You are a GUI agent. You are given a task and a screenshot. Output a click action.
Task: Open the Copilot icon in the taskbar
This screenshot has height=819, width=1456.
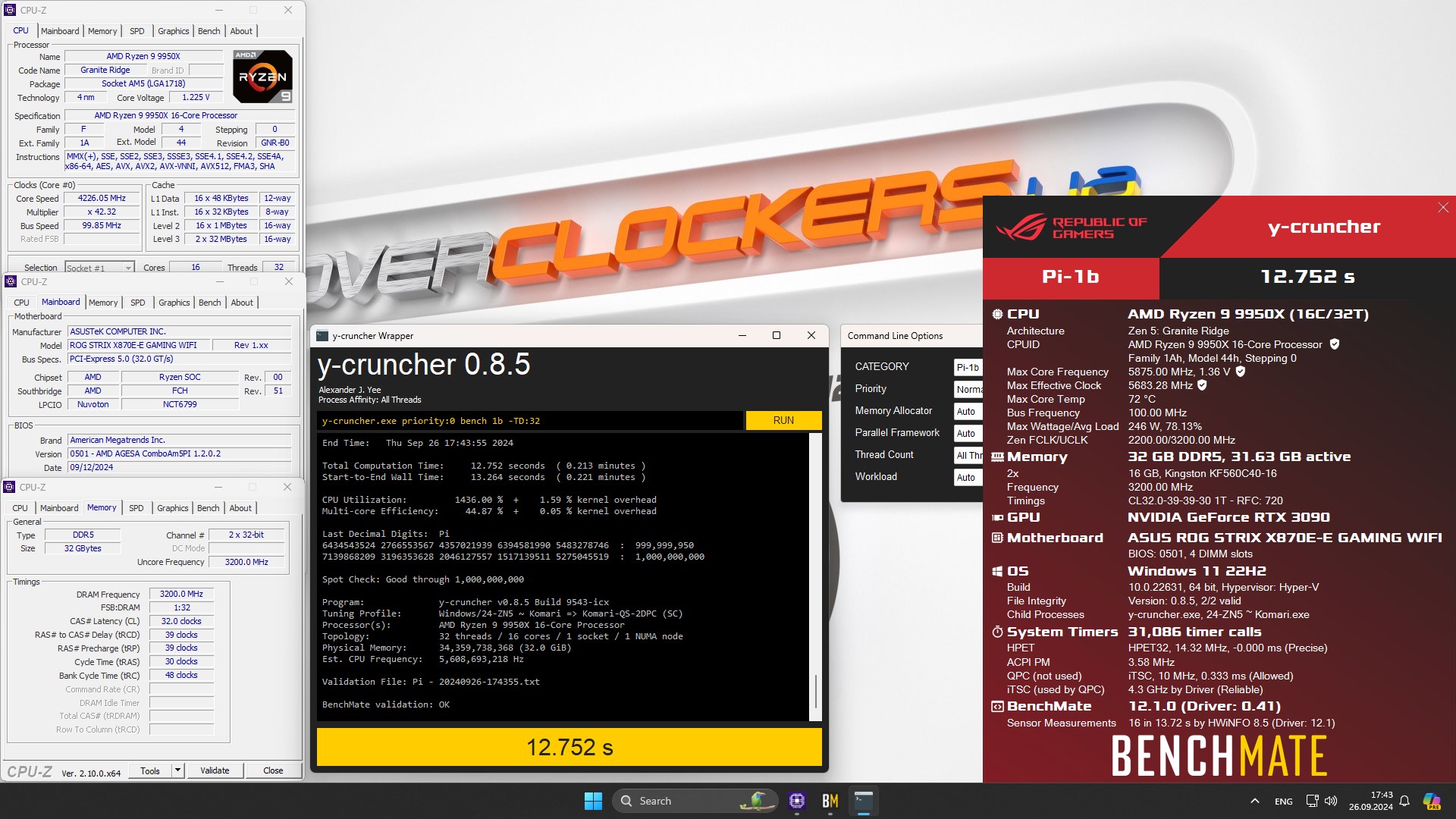[1432, 801]
